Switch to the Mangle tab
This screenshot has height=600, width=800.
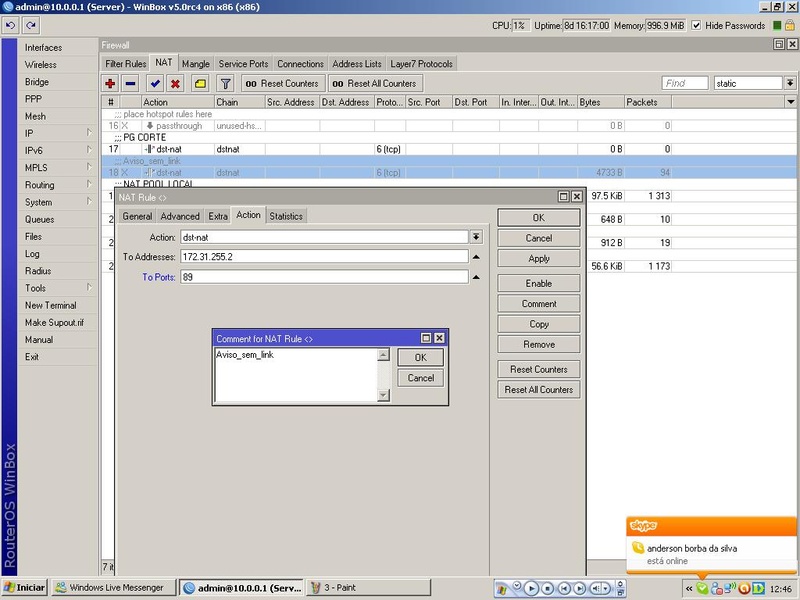click(196, 64)
